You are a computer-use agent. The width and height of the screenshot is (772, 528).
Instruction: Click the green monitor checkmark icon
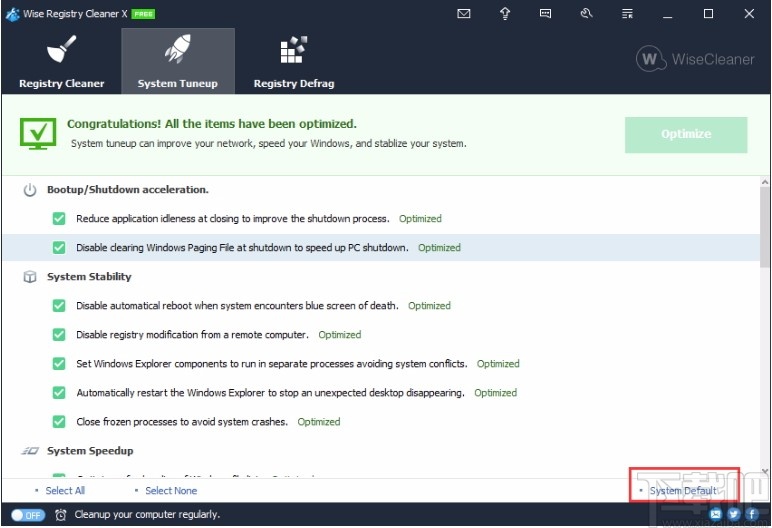[x=38, y=133]
